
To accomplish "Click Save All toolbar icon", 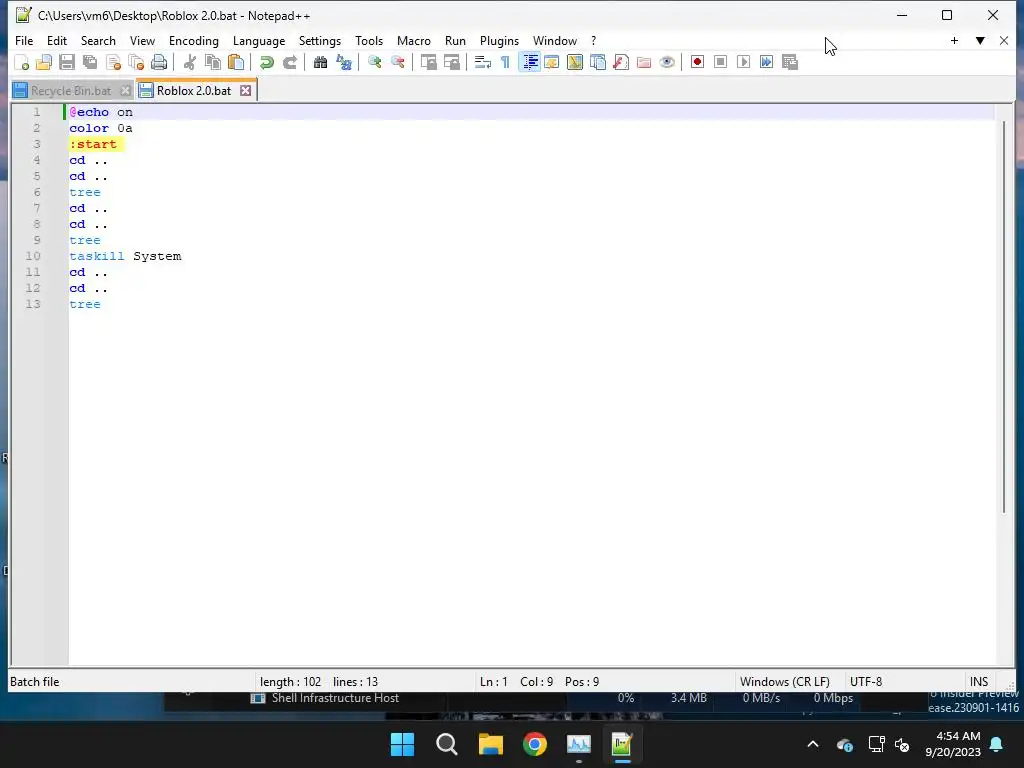I will click(x=89, y=62).
